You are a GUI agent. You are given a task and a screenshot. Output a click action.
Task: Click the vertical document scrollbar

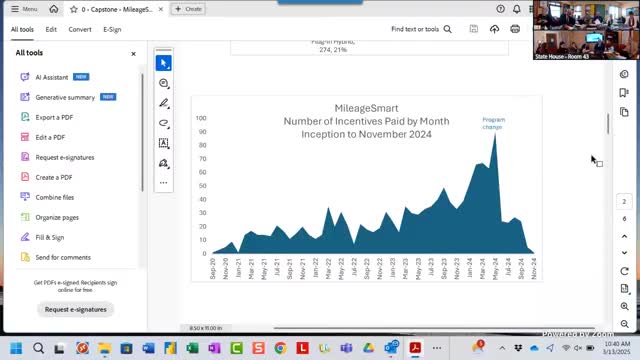(608, 123)
